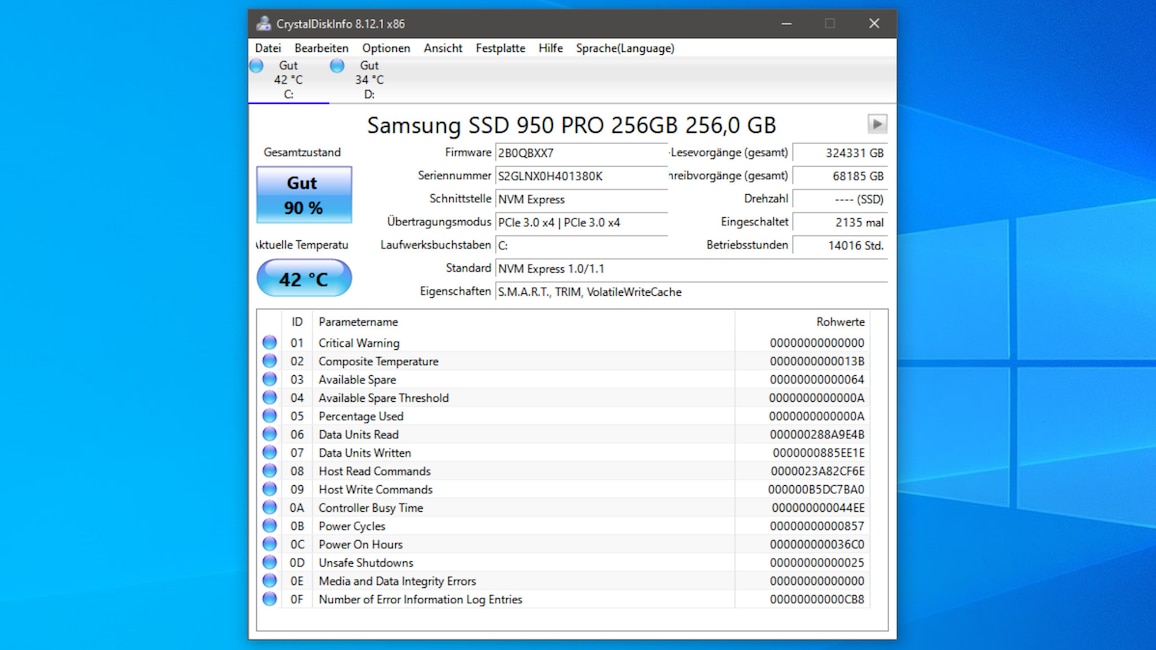1156x650 pixels.
Task: Click the Betriebsstunden value 14016 Std.
Action: coord(840,245)
